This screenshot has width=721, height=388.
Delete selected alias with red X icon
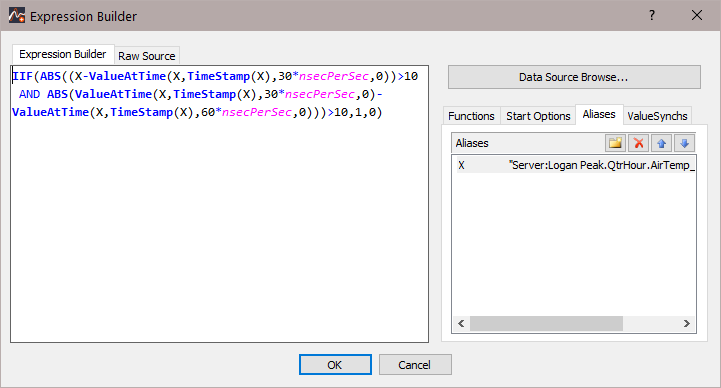pyautogui.click(x=638, y=143)
